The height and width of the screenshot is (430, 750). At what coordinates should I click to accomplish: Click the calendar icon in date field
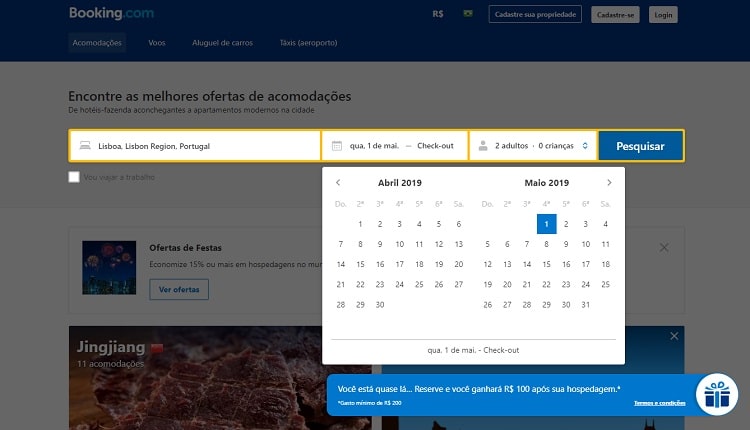point(337,145)
